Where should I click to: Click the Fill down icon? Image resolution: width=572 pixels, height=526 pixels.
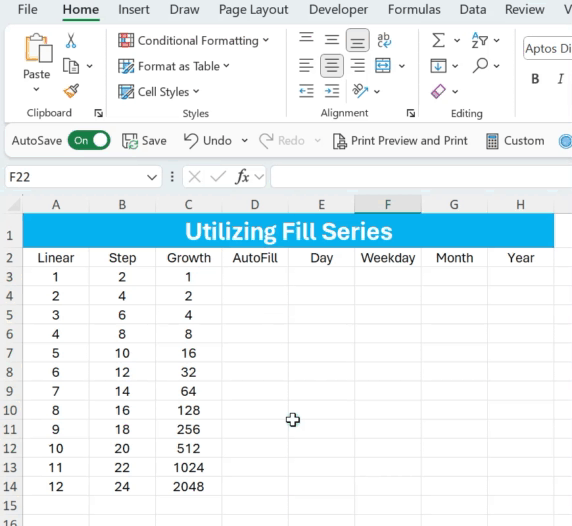(438, 66)
